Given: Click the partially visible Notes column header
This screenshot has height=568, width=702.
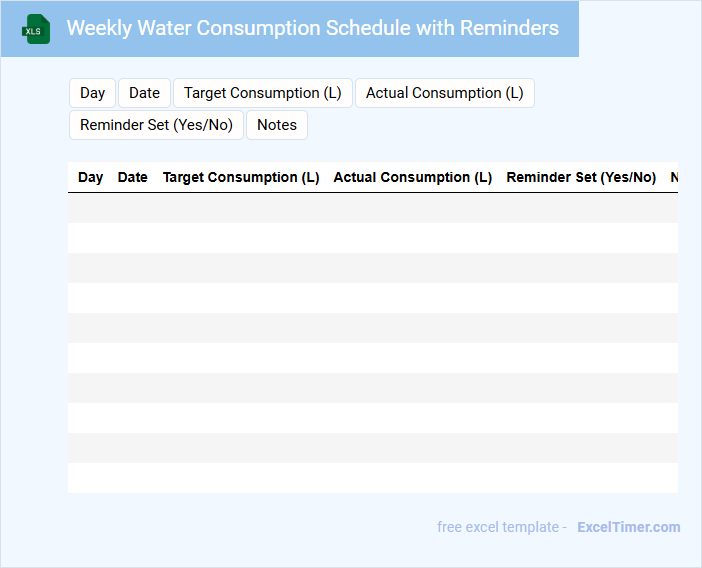Looking at the screenshot, I should (x=674, y=177).
